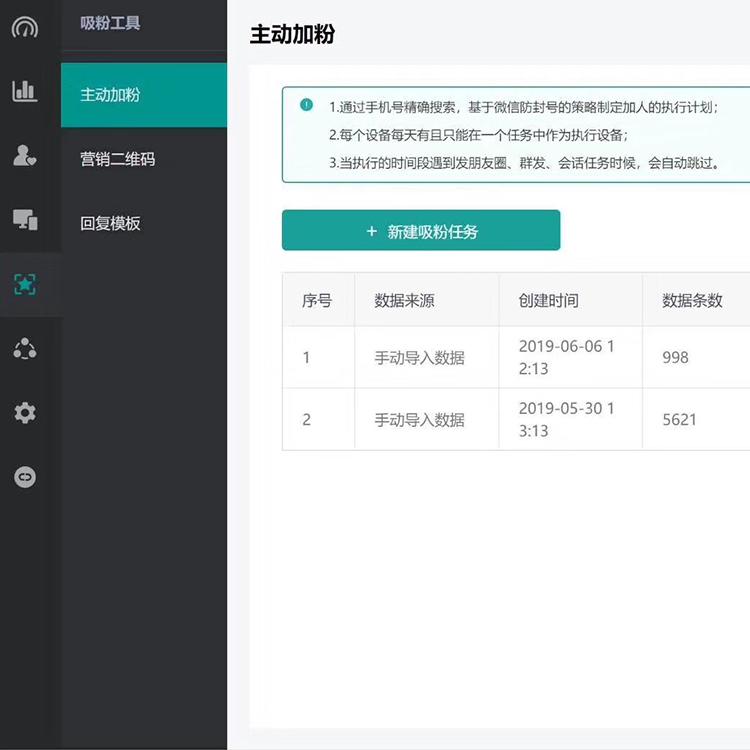Click the 主动加粉 page title
This screenshot has width=750, height=750.
tap(292, 34)
